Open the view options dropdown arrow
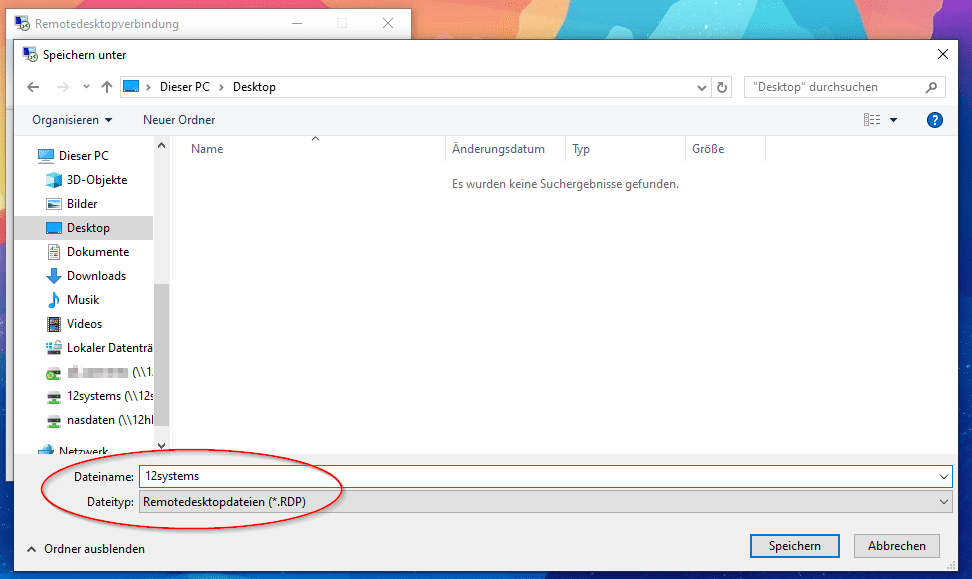Viewport: 972px width, 579px height. [x=893, y=120]
